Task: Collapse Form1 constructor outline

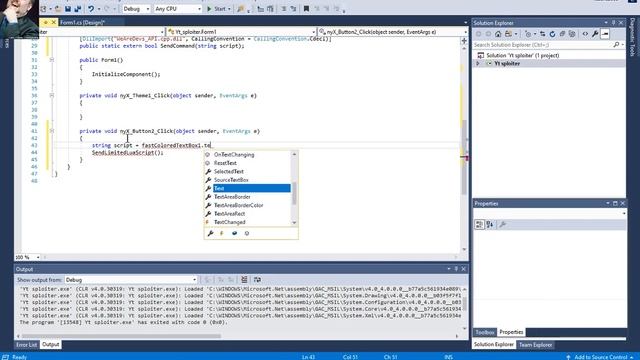Action: tap(52, 60)
